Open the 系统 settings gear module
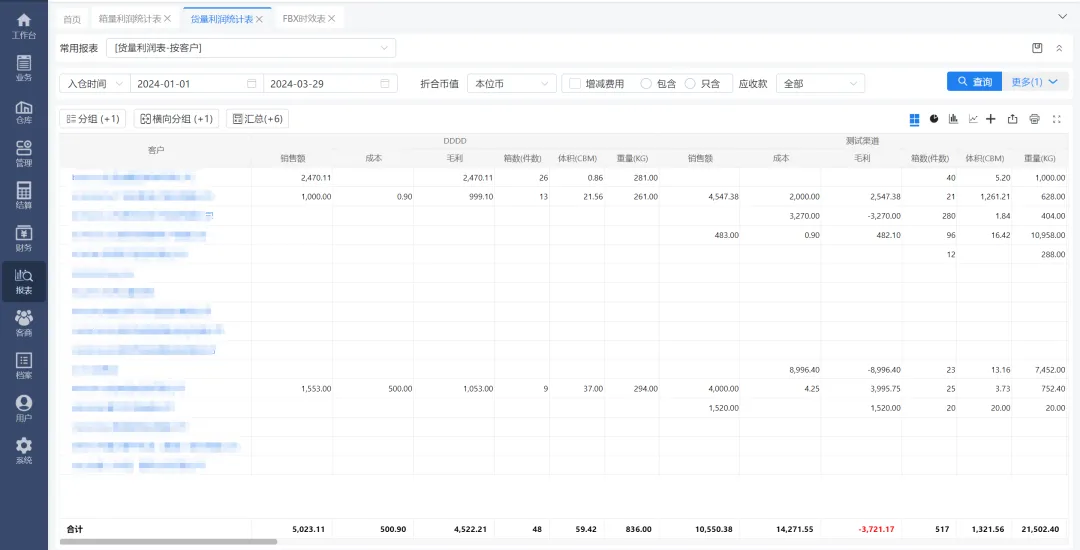Screen dimensions: 1080x550 (23, 451)
